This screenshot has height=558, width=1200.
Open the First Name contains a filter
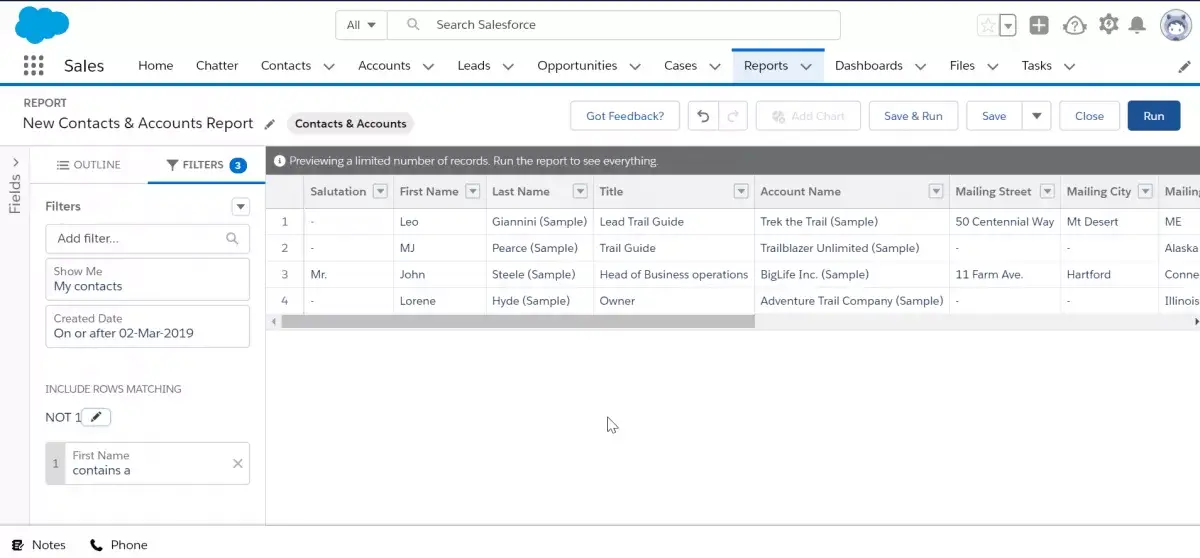click(x=147, y=463)
